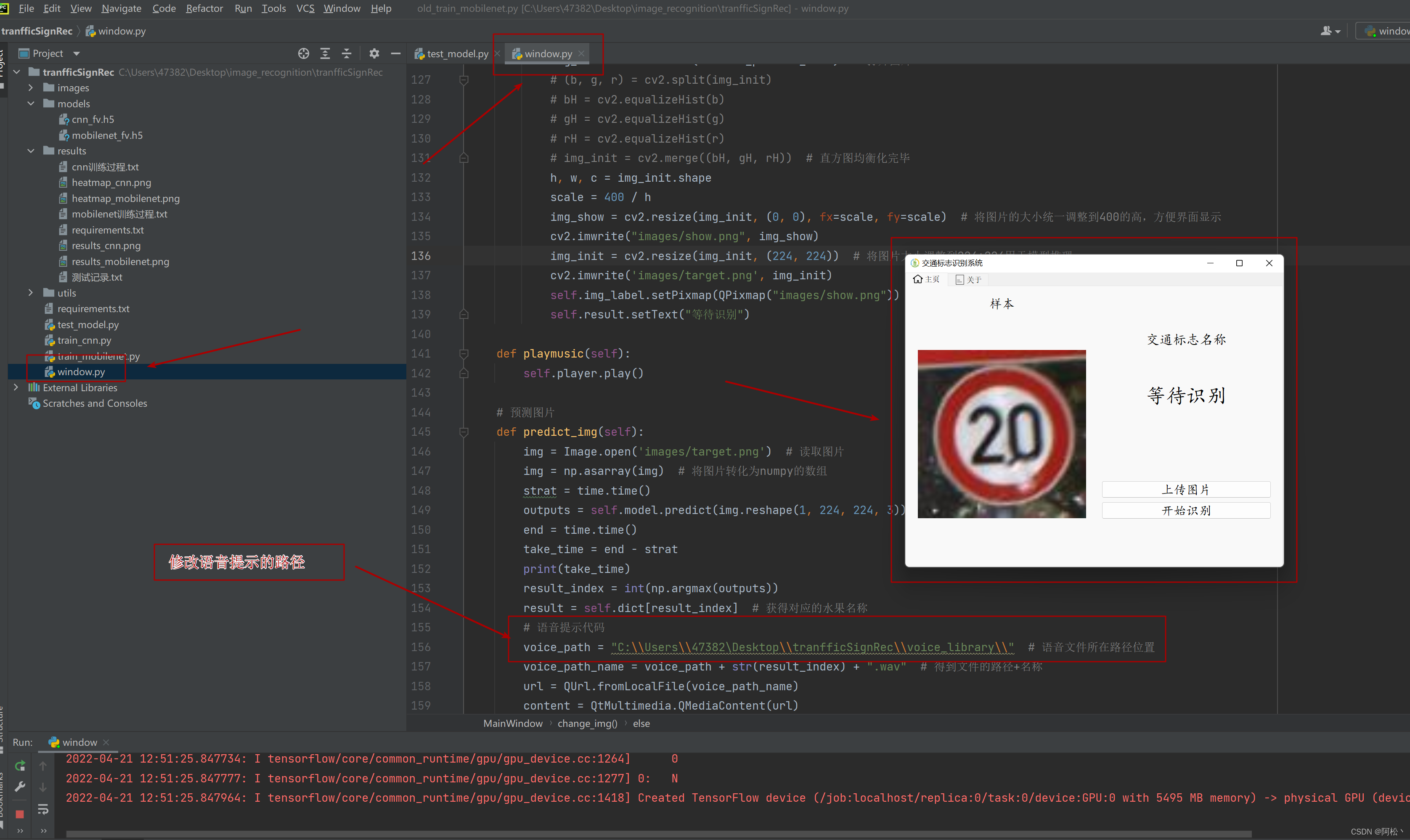Hide the Project tool window
This screenshot has height=840, width=1410.
point(396,53)
